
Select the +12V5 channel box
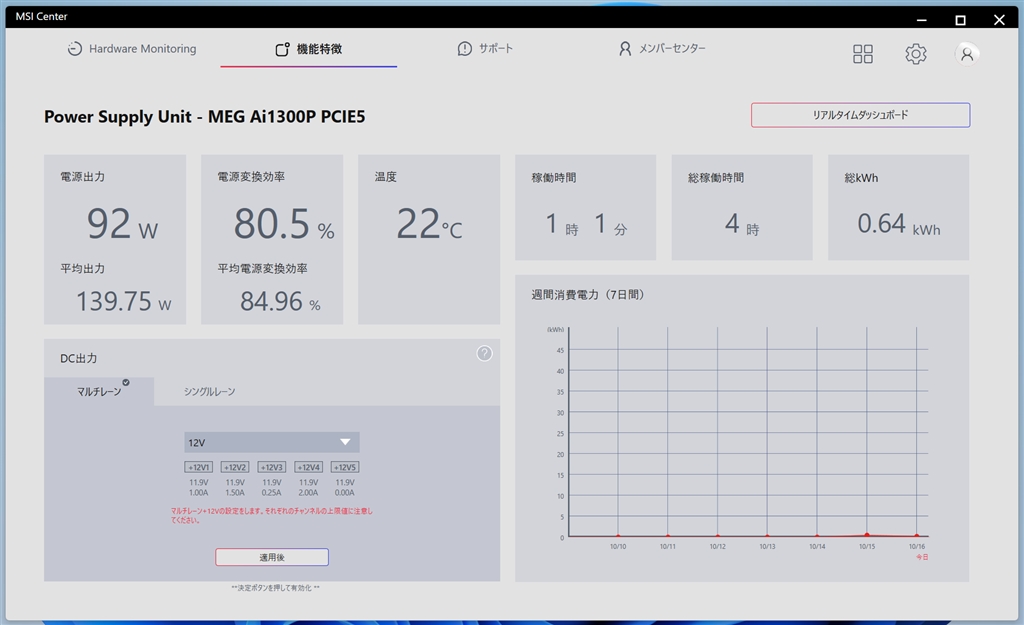345,467
